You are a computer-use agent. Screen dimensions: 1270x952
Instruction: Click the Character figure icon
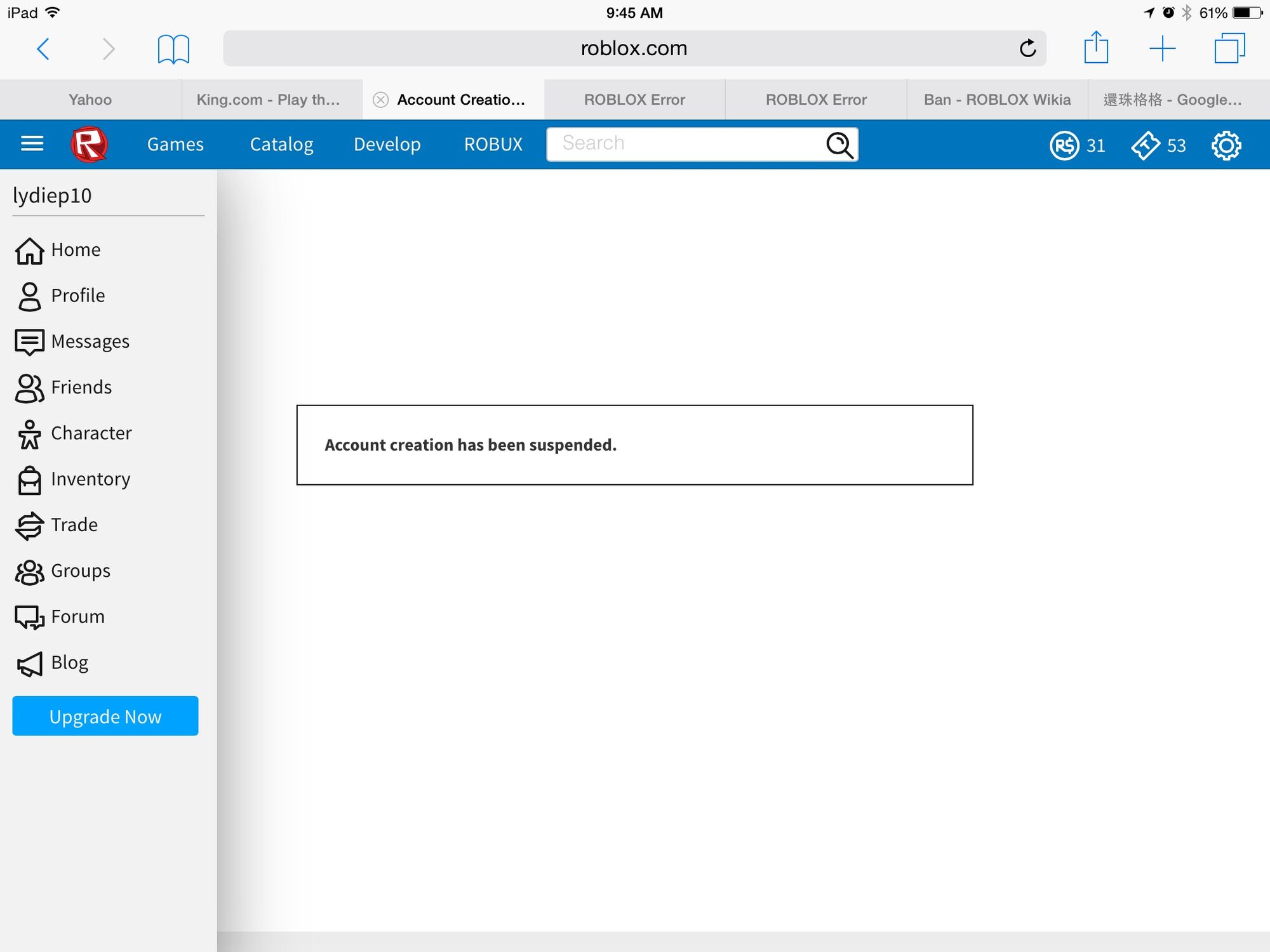click(x=29, y=434)
